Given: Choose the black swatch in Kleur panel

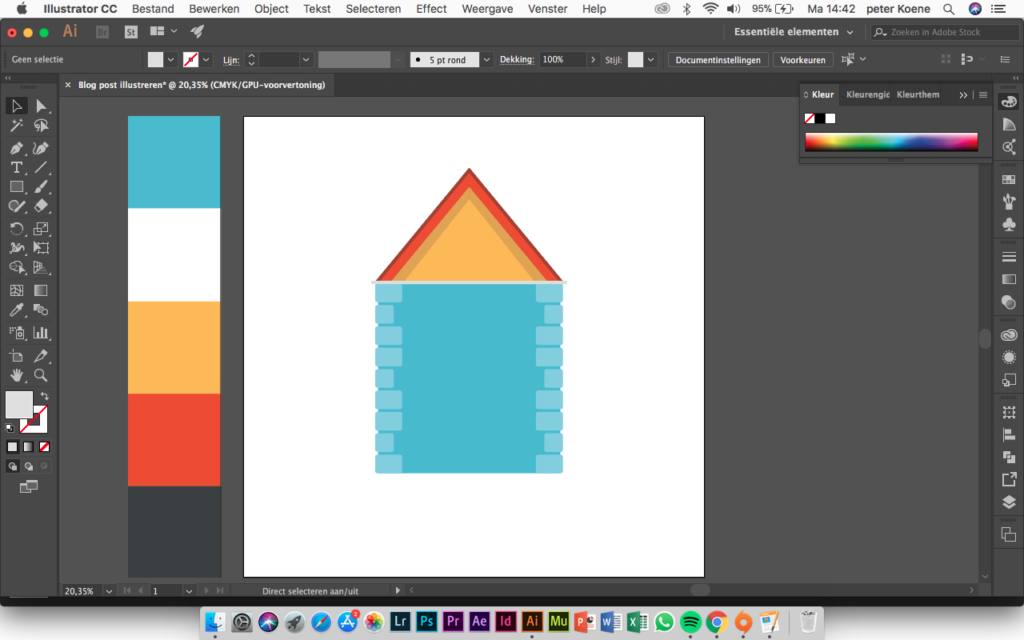Looking at the screenshot, I should [x=820, y=118].
